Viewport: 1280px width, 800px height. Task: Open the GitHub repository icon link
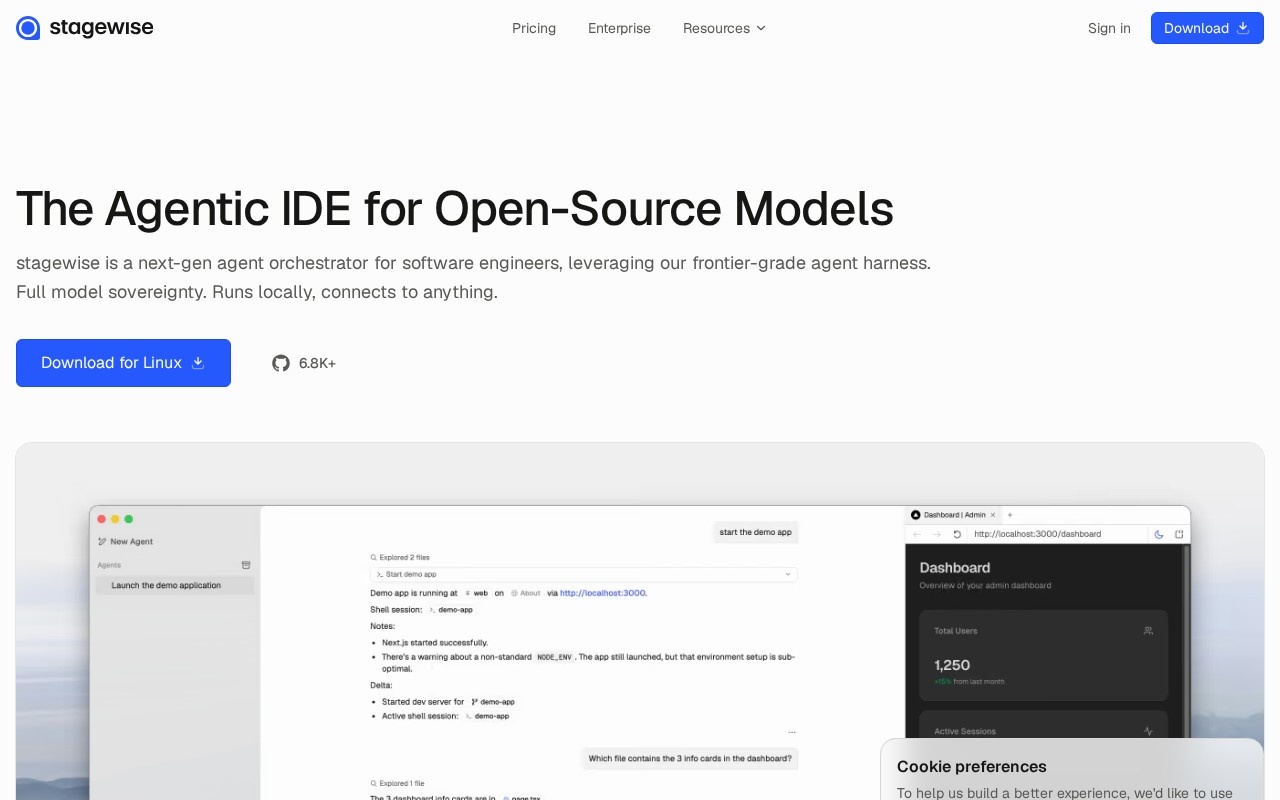[281, 363]
